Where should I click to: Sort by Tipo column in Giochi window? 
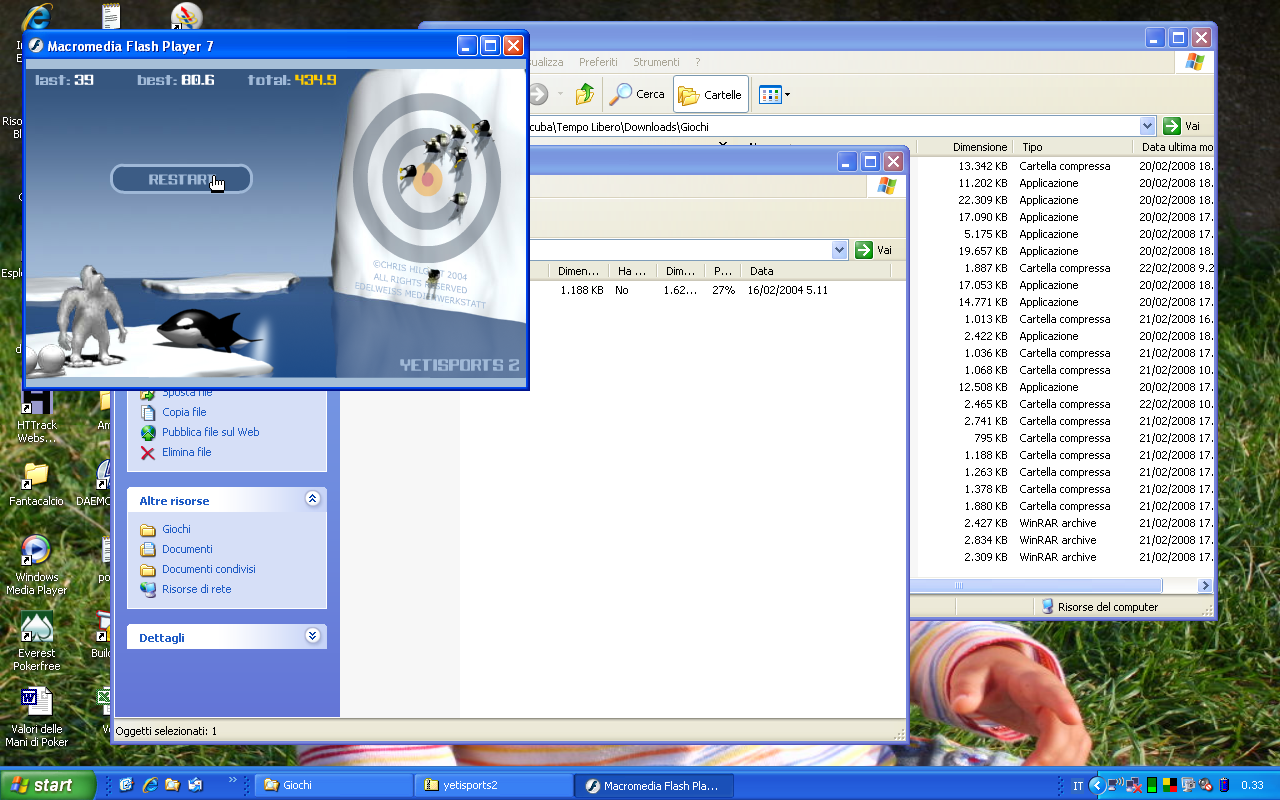1072,147
